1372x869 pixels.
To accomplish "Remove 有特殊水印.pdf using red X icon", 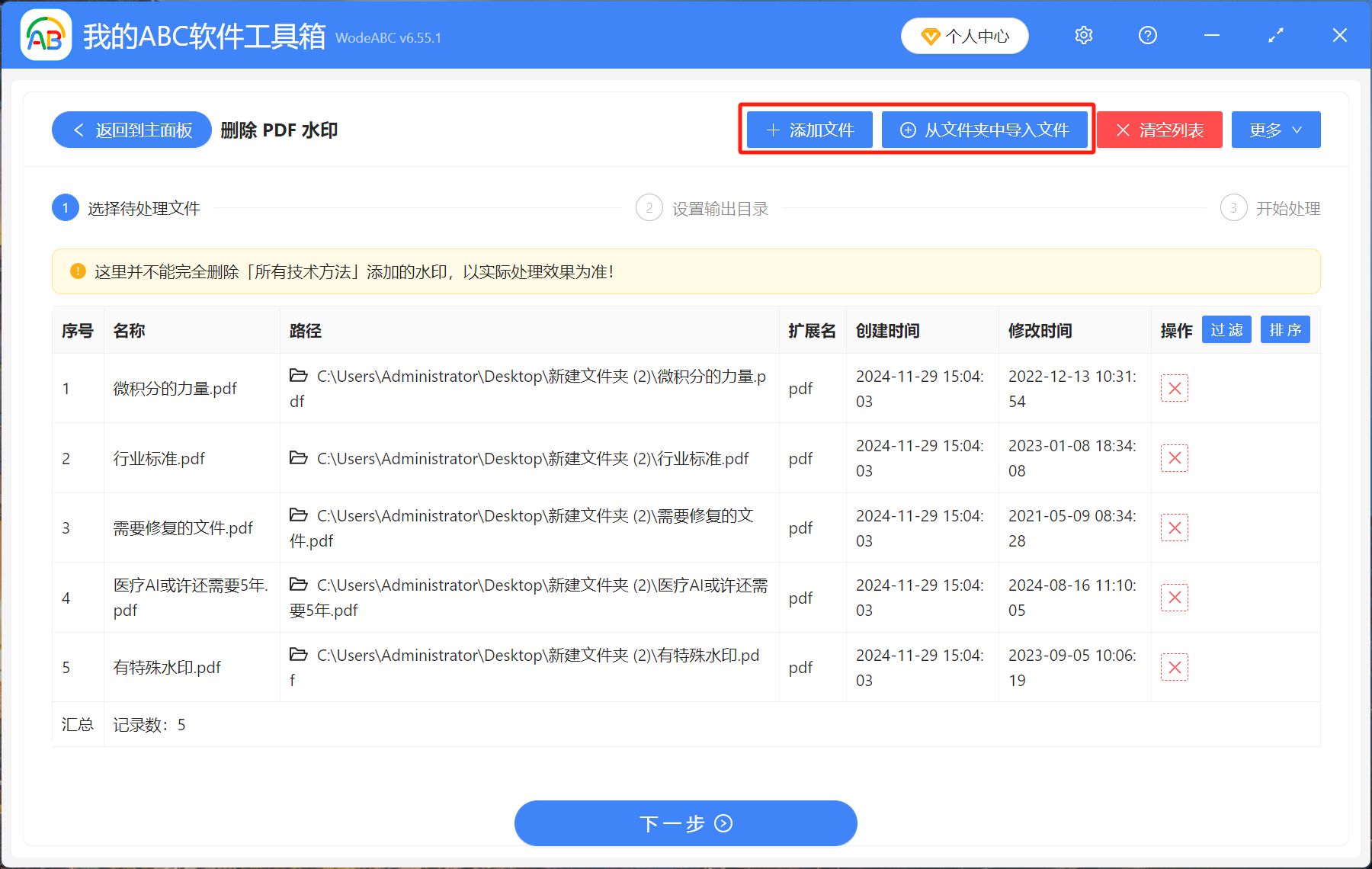I will pos(1174,668).
